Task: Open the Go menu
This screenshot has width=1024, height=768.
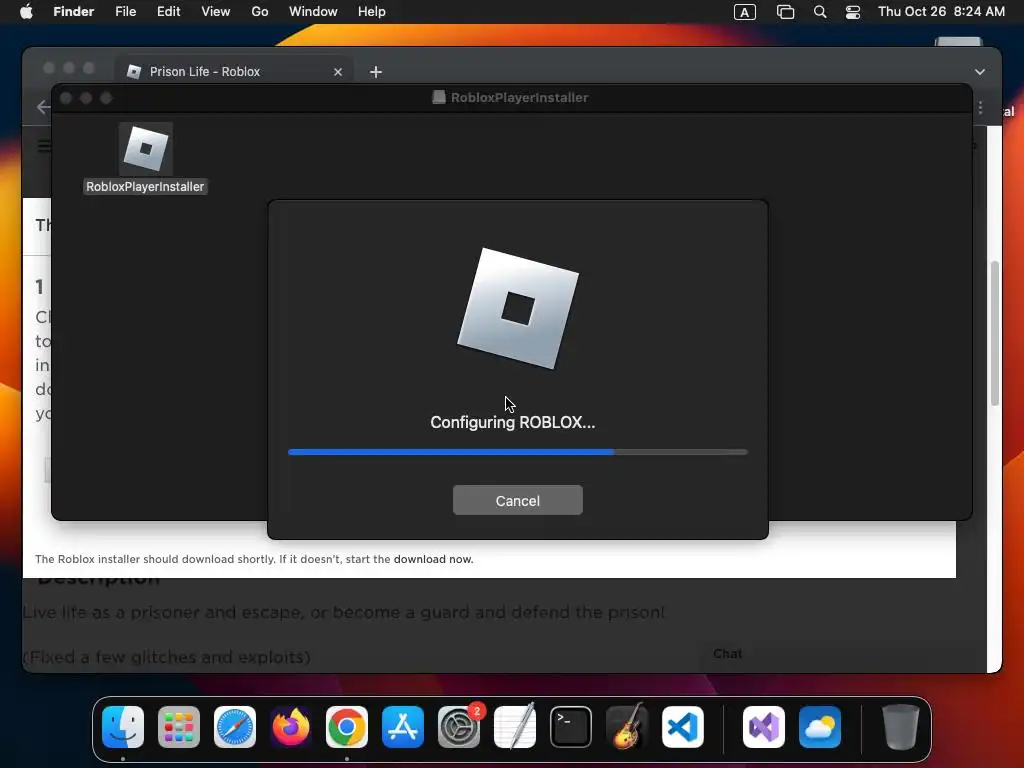Action: pos(260,12)
